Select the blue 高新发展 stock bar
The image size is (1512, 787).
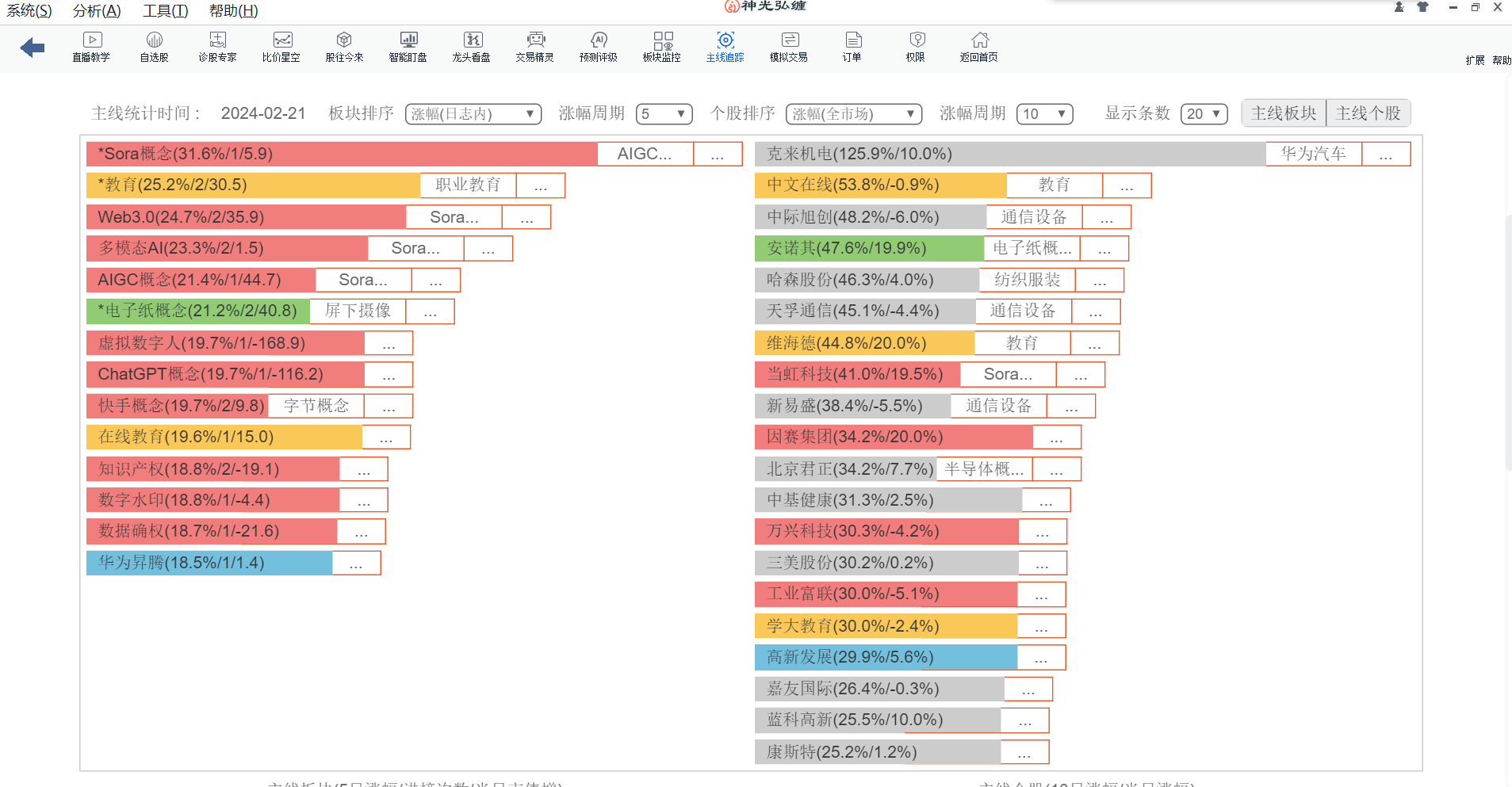(x=886, y=657)
